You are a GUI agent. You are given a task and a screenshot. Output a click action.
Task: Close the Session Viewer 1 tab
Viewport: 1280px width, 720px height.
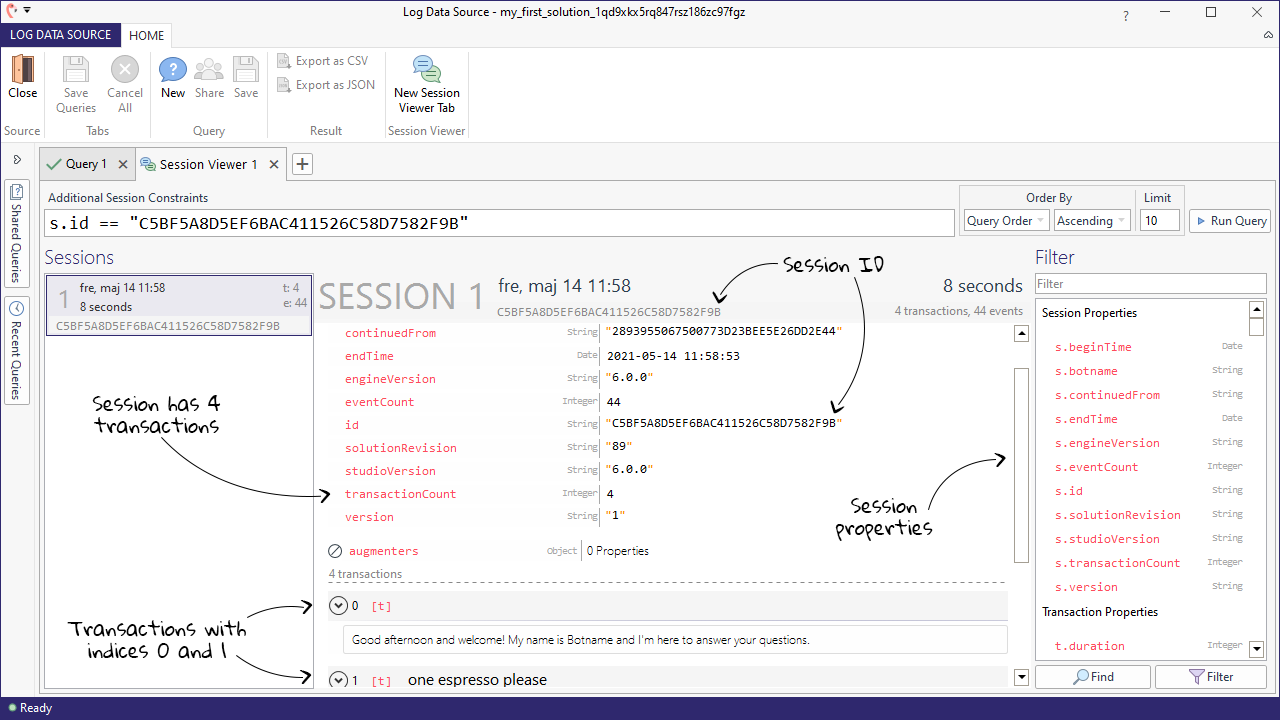coord(274,164)
